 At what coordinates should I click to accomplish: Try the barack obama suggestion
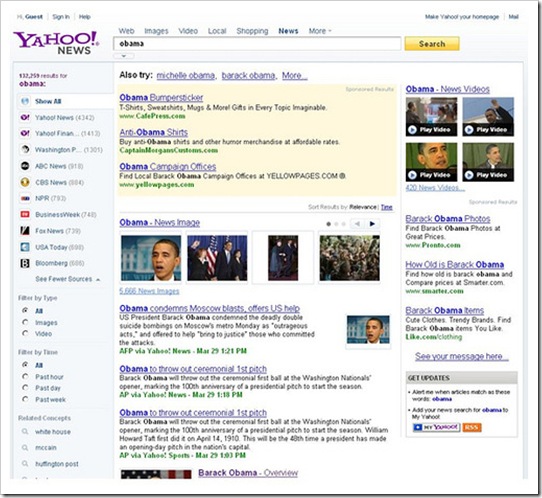248,75
